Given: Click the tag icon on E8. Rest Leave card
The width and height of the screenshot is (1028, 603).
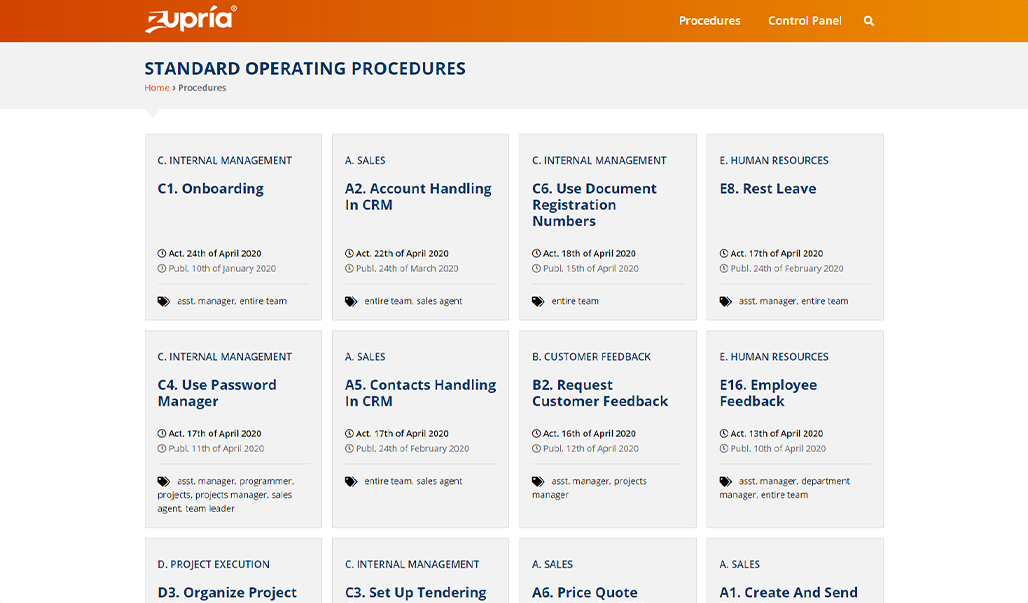Looking at the screenshot, I should point(726,301).
